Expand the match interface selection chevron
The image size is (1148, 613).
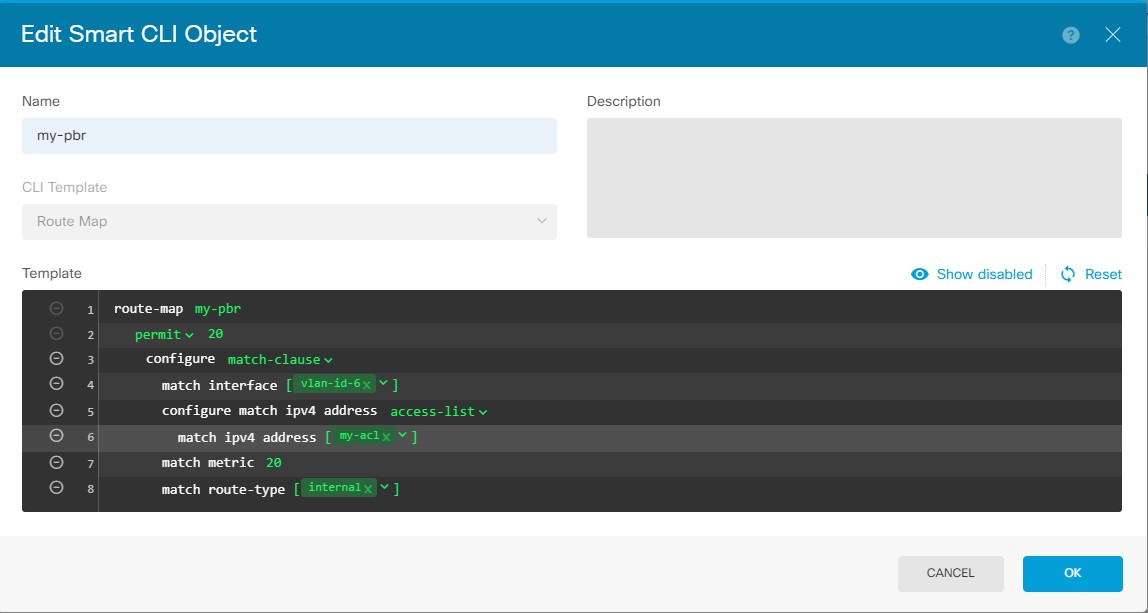click(383, 383)
